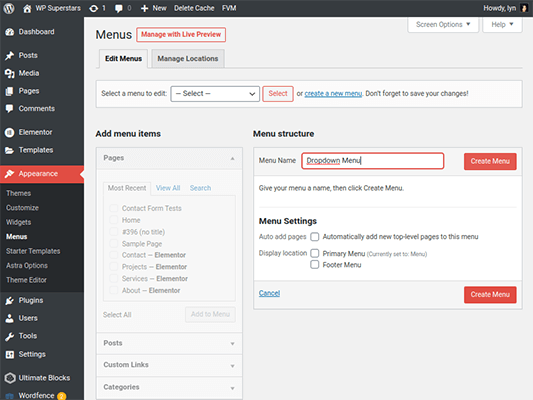Click the Ultimate Blocks icon
Viewport: 533px width, 400px height.
tap(10, 378)
